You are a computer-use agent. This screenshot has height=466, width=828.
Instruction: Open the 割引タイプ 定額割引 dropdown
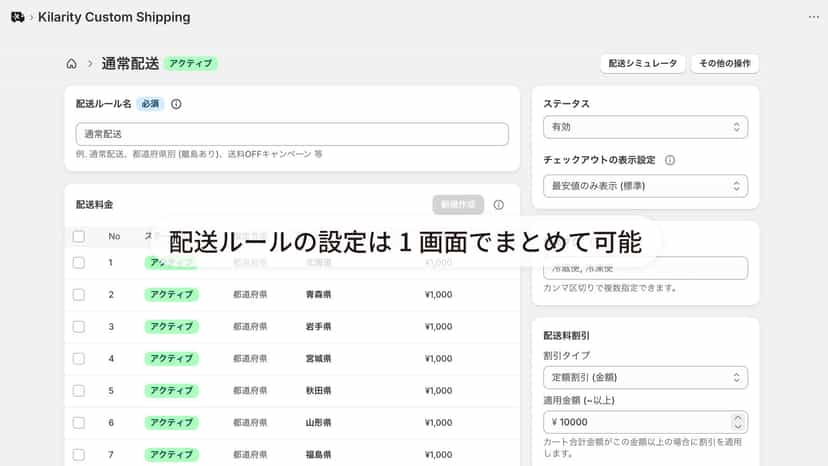645,378
